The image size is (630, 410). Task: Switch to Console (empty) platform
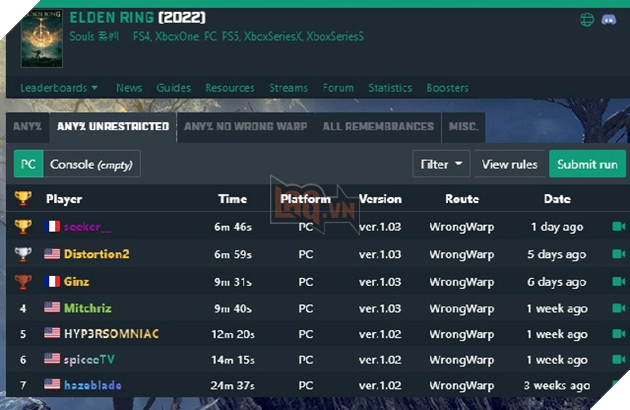click(x=91, y=164)
